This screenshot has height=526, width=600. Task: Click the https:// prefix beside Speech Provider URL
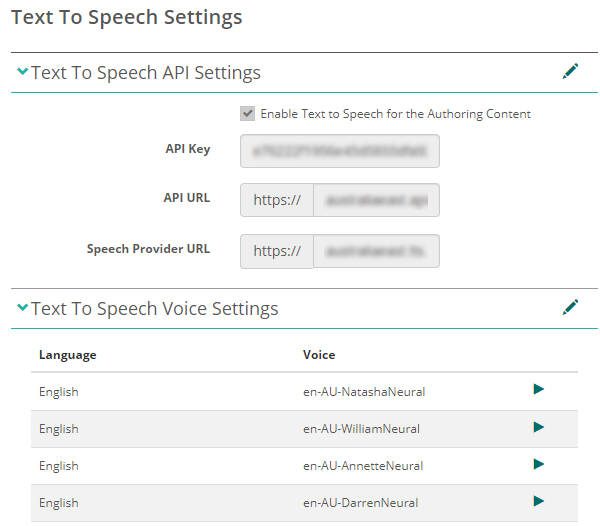point(277,251)
